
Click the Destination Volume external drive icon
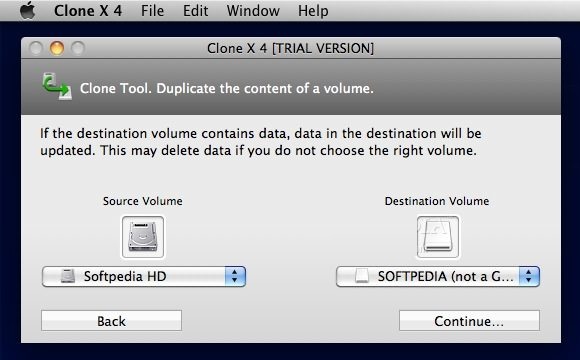438,237
